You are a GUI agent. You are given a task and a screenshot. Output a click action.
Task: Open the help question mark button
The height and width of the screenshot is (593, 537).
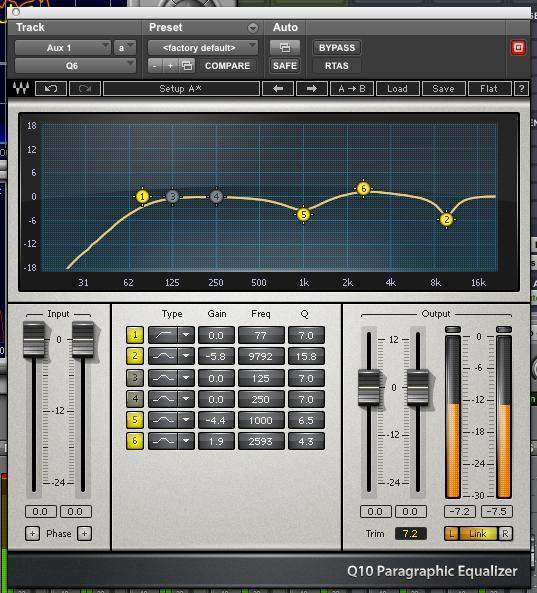coord(521,89)
